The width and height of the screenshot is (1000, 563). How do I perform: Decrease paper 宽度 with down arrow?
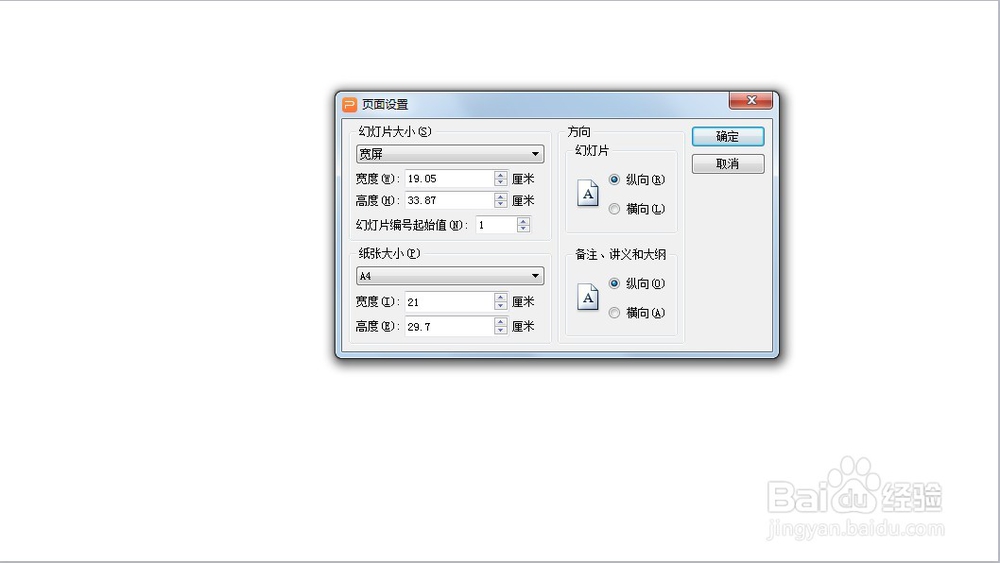[501, 306]
